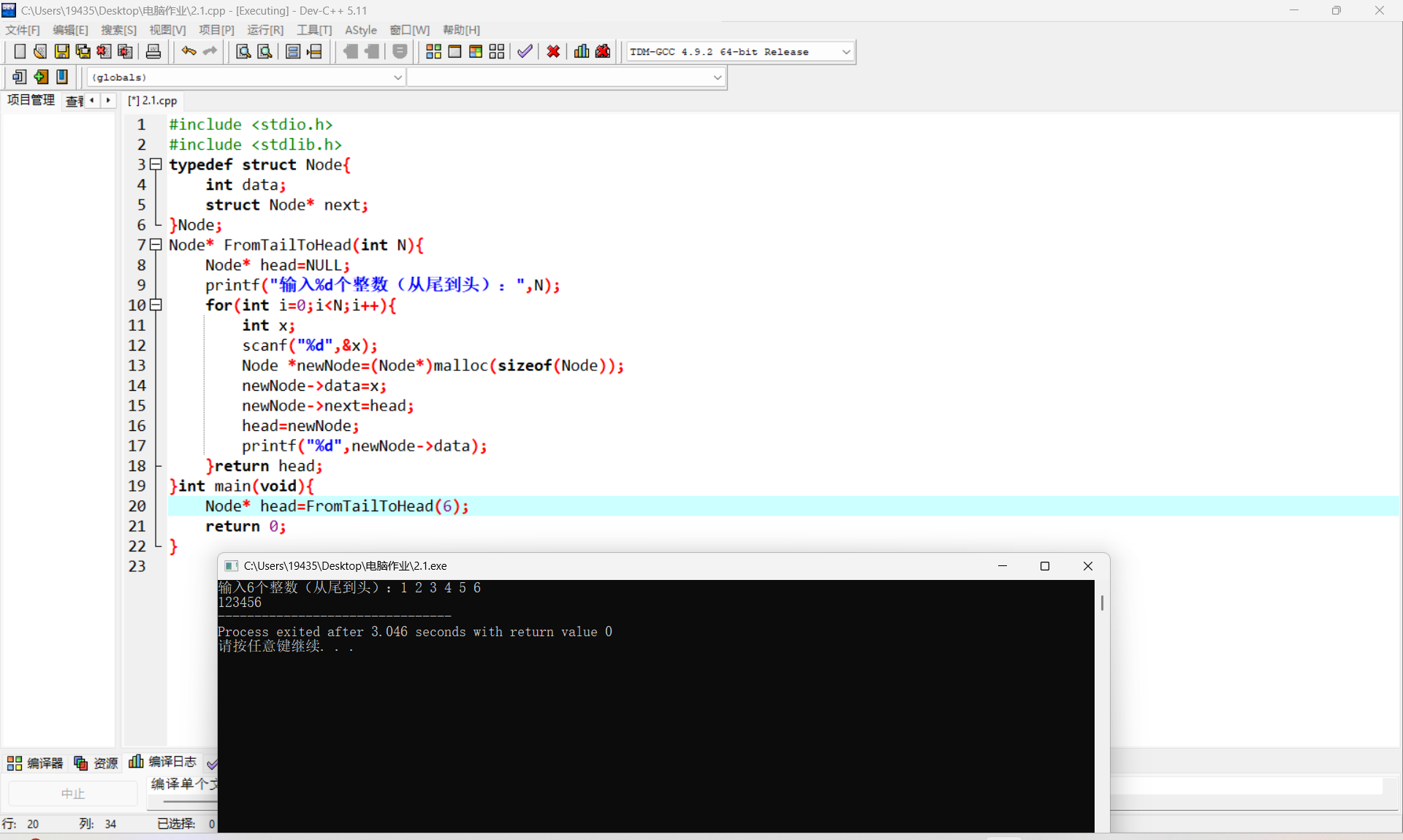Screen dimensions: 1403x840
Task: Click the console window vertical scrollbar
Action: click(1102, 603)
